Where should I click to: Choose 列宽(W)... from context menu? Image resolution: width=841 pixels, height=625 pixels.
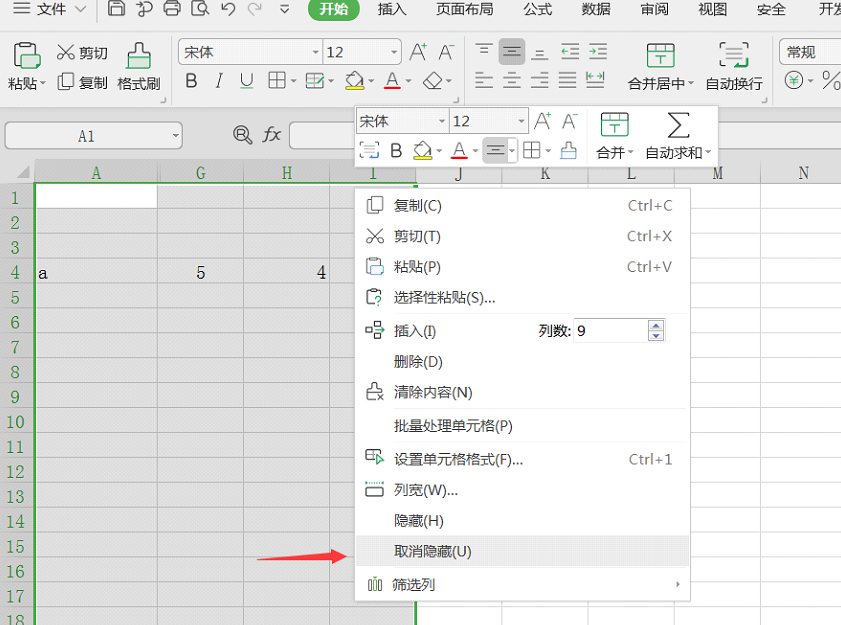tap(522, 490)
